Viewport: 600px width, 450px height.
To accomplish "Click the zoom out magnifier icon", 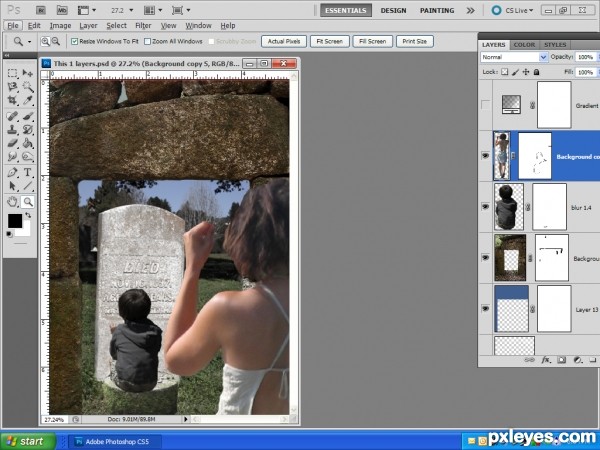I will 56,41.
